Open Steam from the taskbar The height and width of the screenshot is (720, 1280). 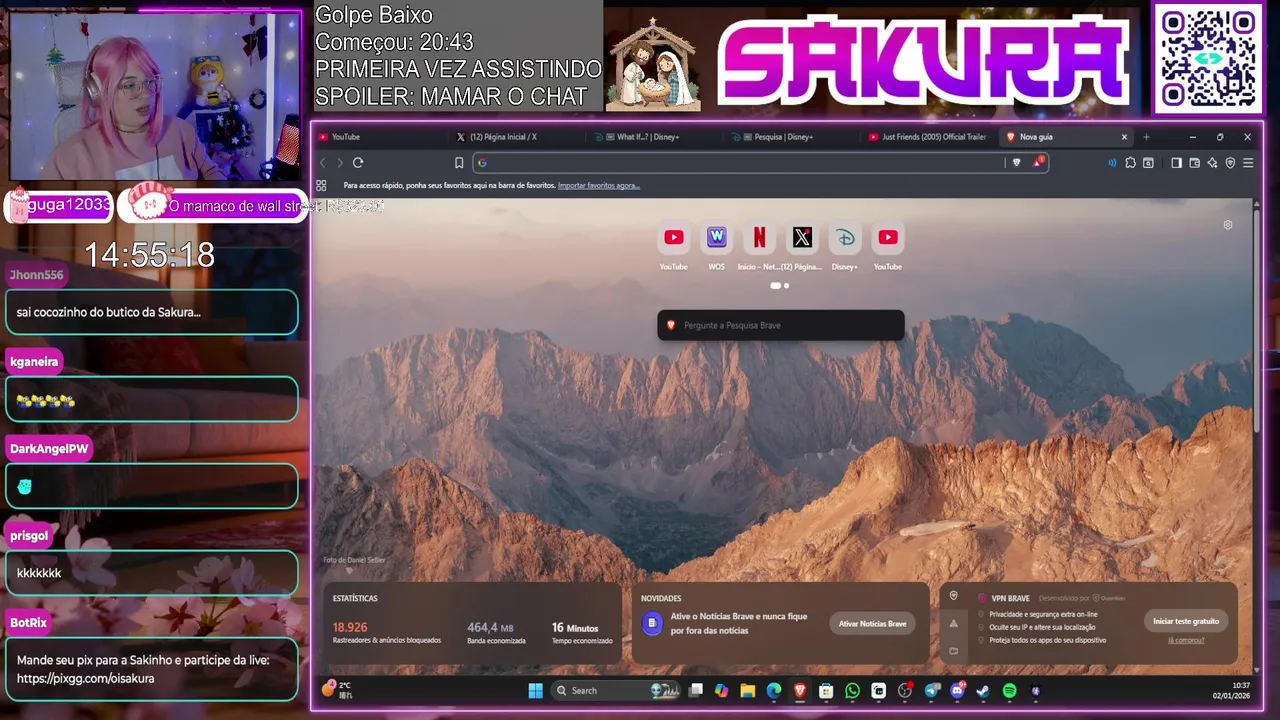point(983,691)
